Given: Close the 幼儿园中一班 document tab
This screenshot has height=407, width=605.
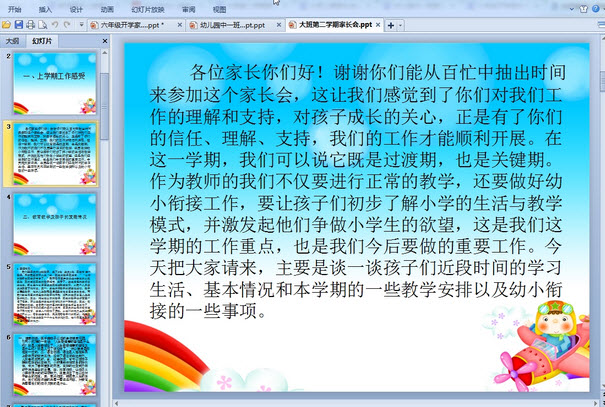Looking at the screenshot, I should 279,25.
